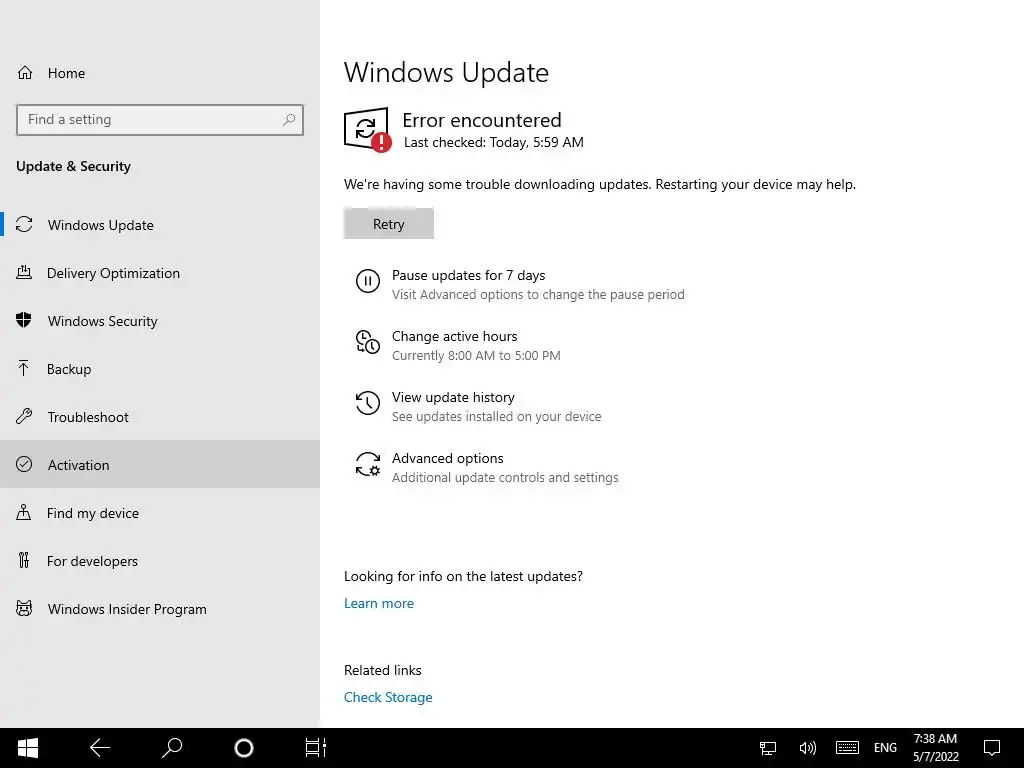
Task: Click the Advanced options gear-arrows icon
Action: click(368, 464)
